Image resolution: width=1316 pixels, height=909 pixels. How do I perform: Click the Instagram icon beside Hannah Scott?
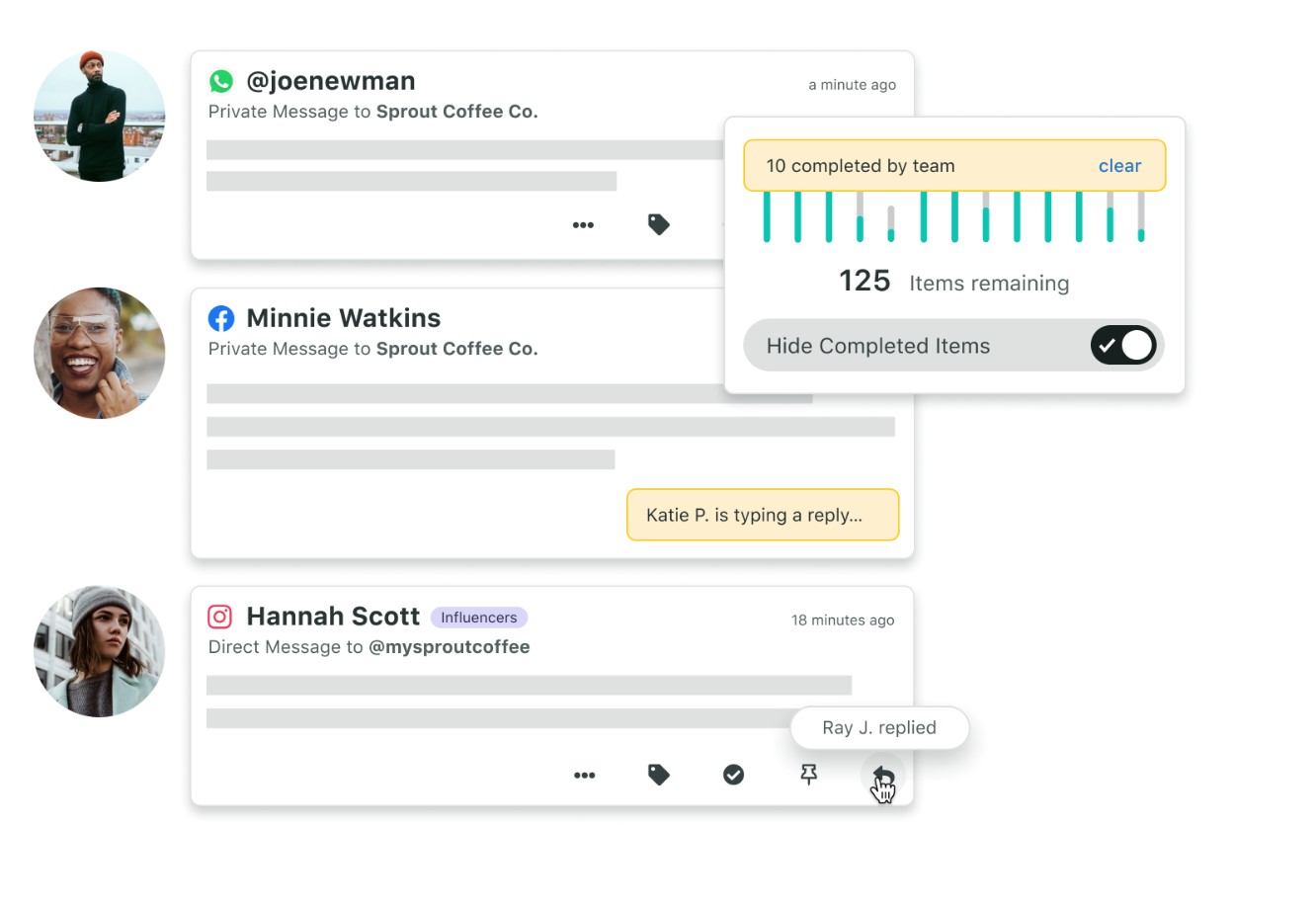[220, 617]
